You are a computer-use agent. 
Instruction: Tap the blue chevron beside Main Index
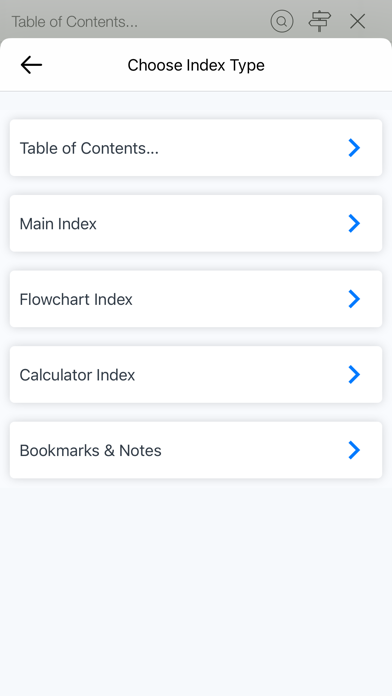(x=354, y=223)
